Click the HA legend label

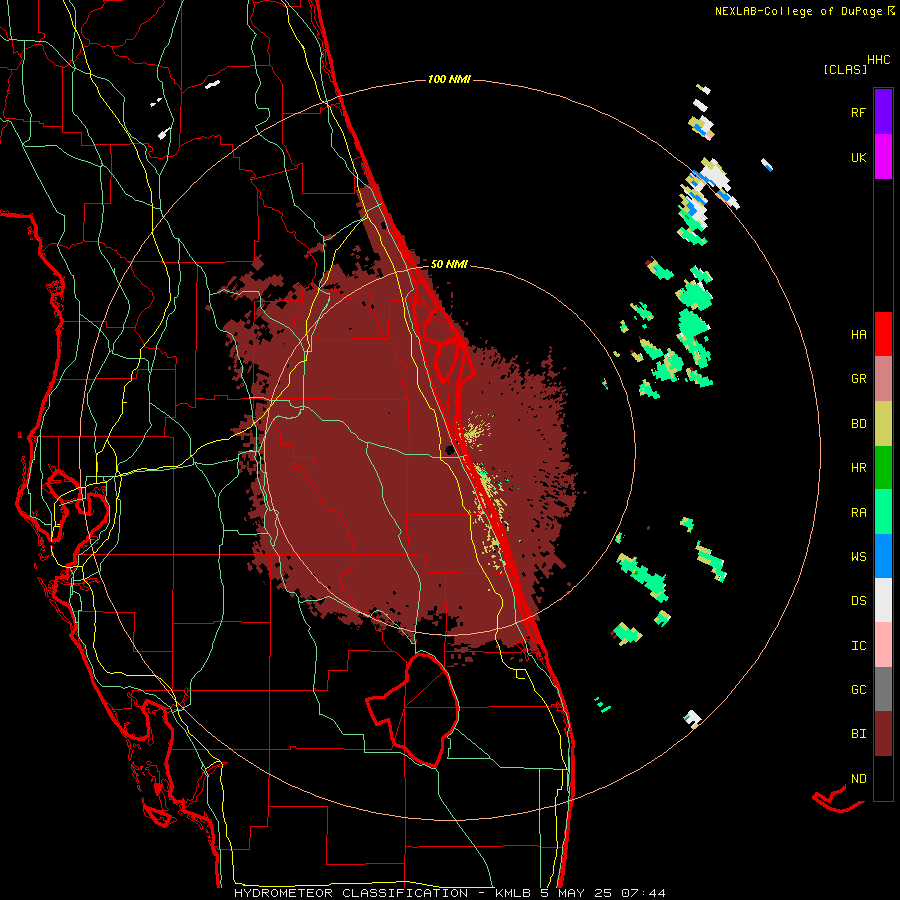858,334
